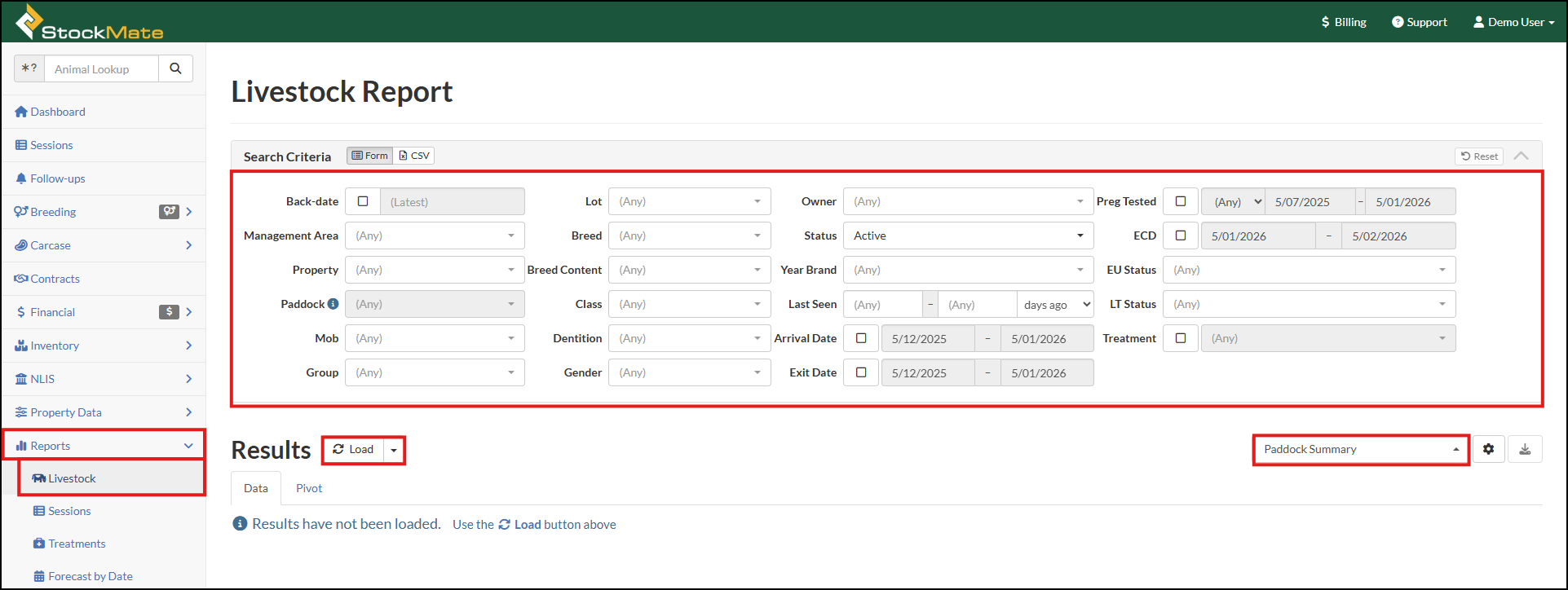
Task: Check the Arrival Date checkbox
Action: (x=860, y=338)
